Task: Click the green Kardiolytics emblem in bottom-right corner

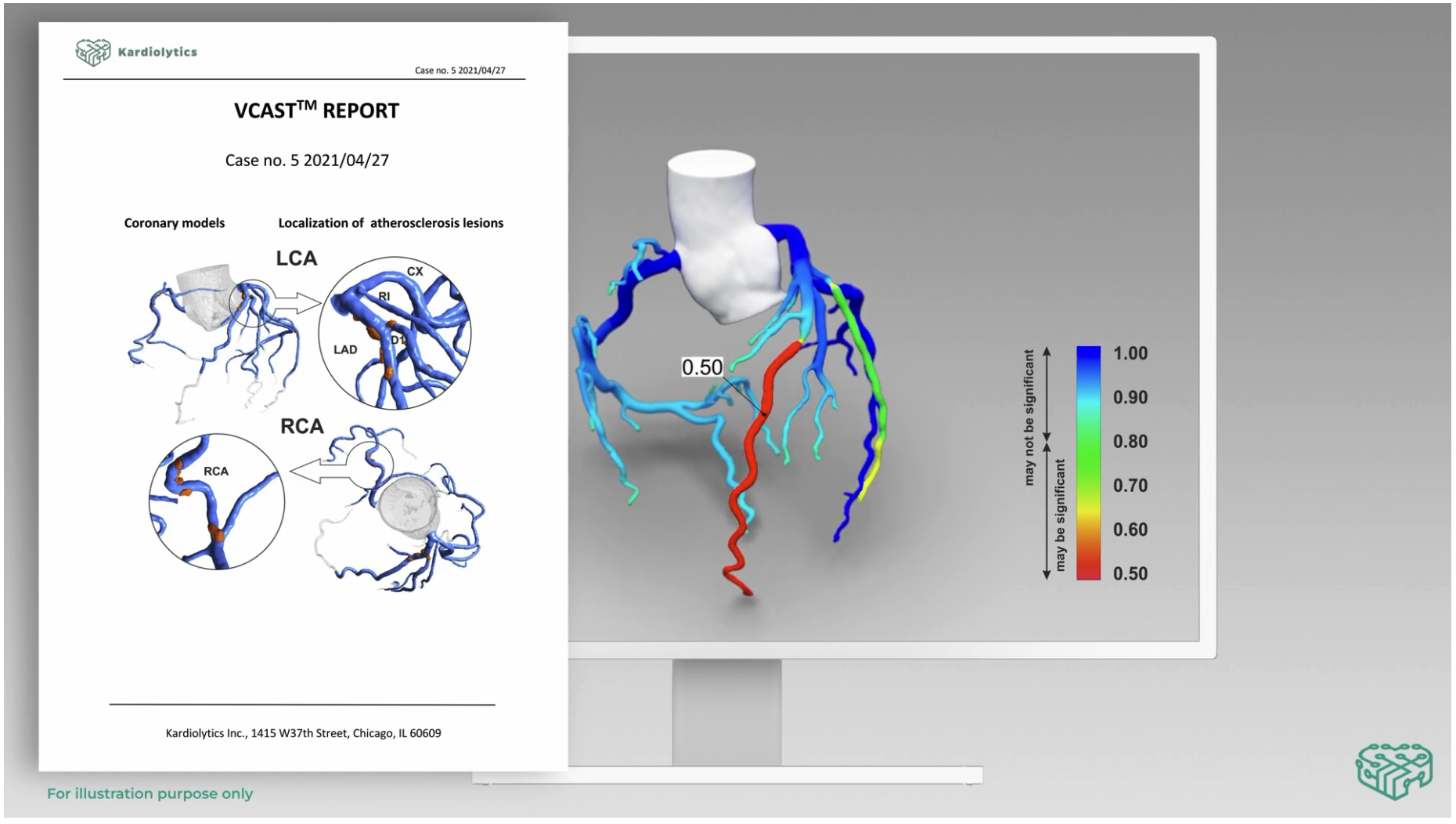Action: tap(1394, 771)
